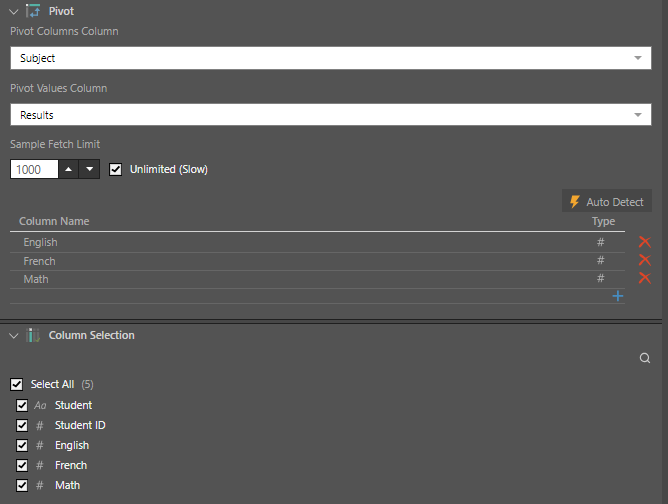
Task: Click the red X beside Math
Action: [x=644, y=278]
